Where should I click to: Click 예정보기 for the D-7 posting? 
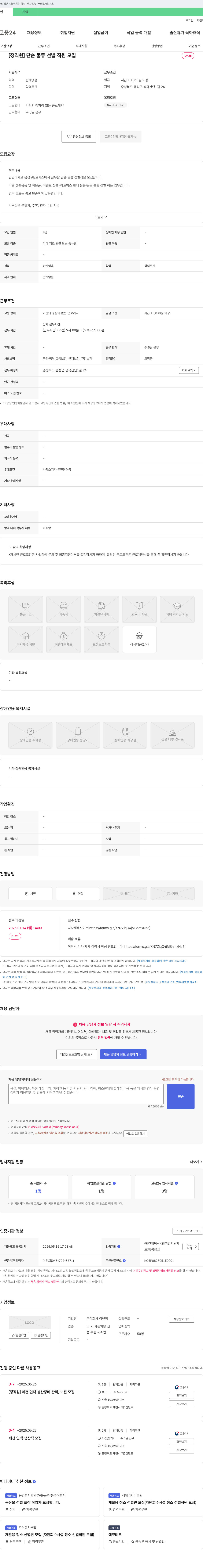(x=181, y=1404)
